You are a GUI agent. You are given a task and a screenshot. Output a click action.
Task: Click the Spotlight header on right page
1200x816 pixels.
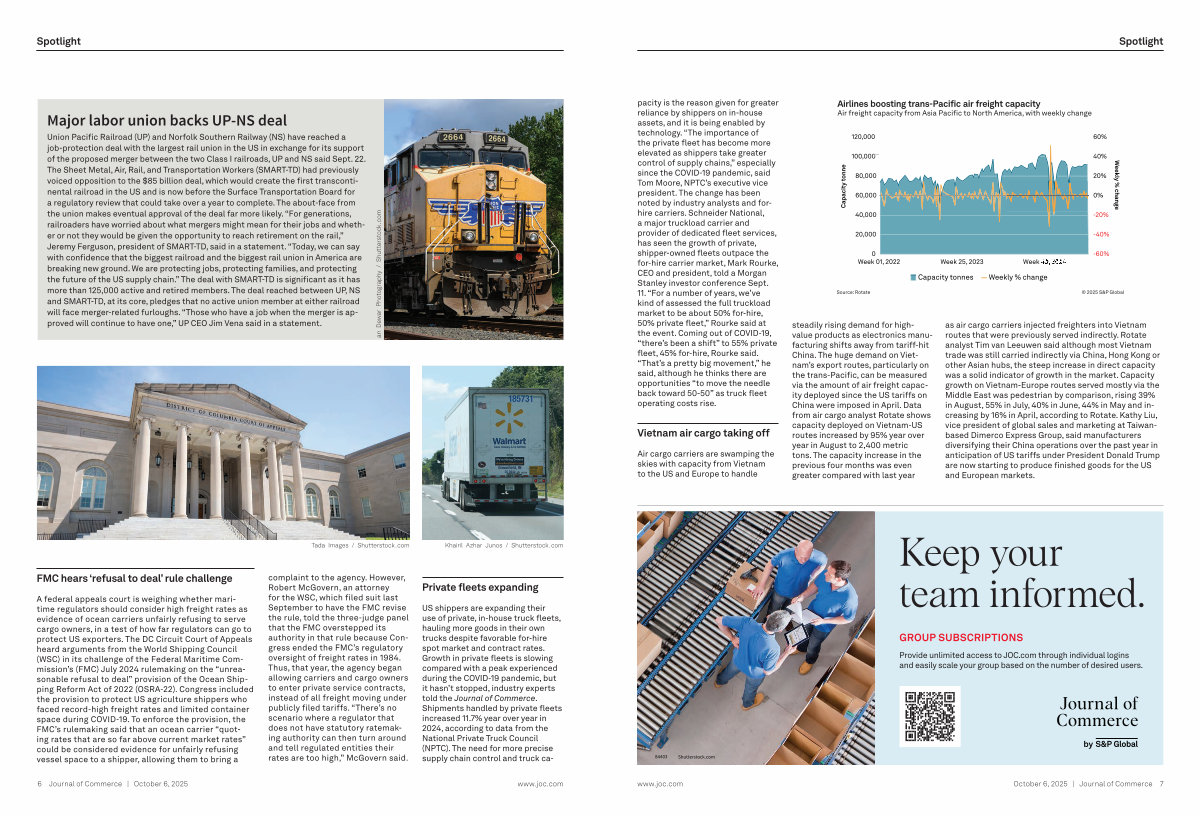1140,41
